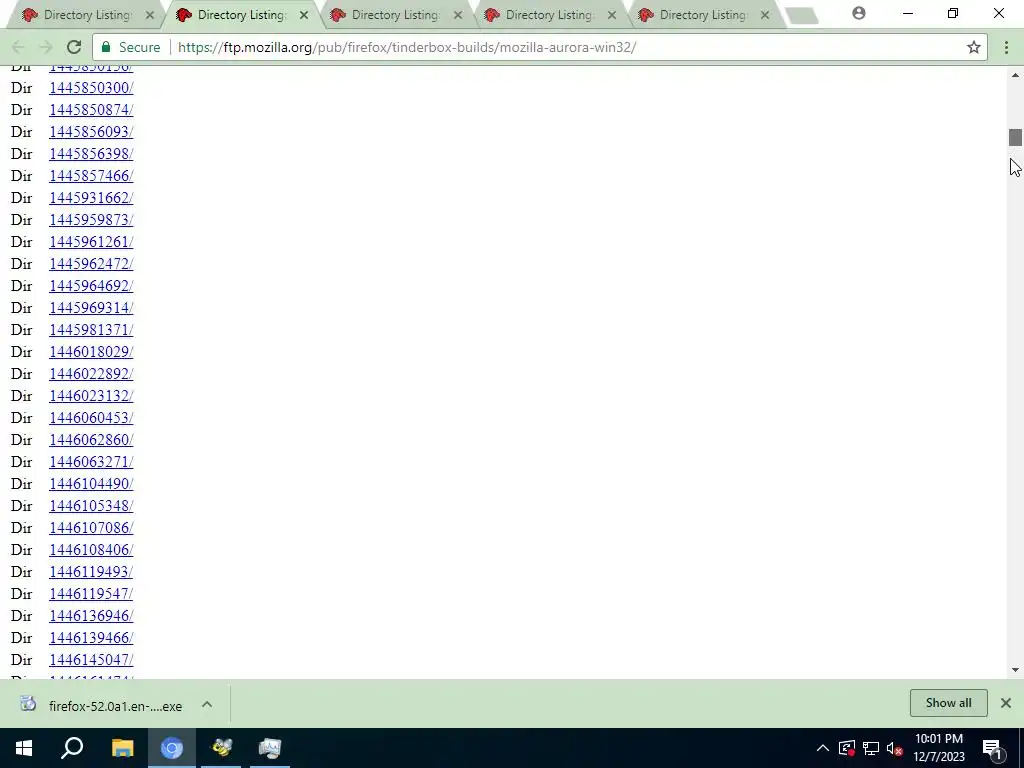Open the bee icon application in taskbar
The image size is (1024, 768).
221,748
